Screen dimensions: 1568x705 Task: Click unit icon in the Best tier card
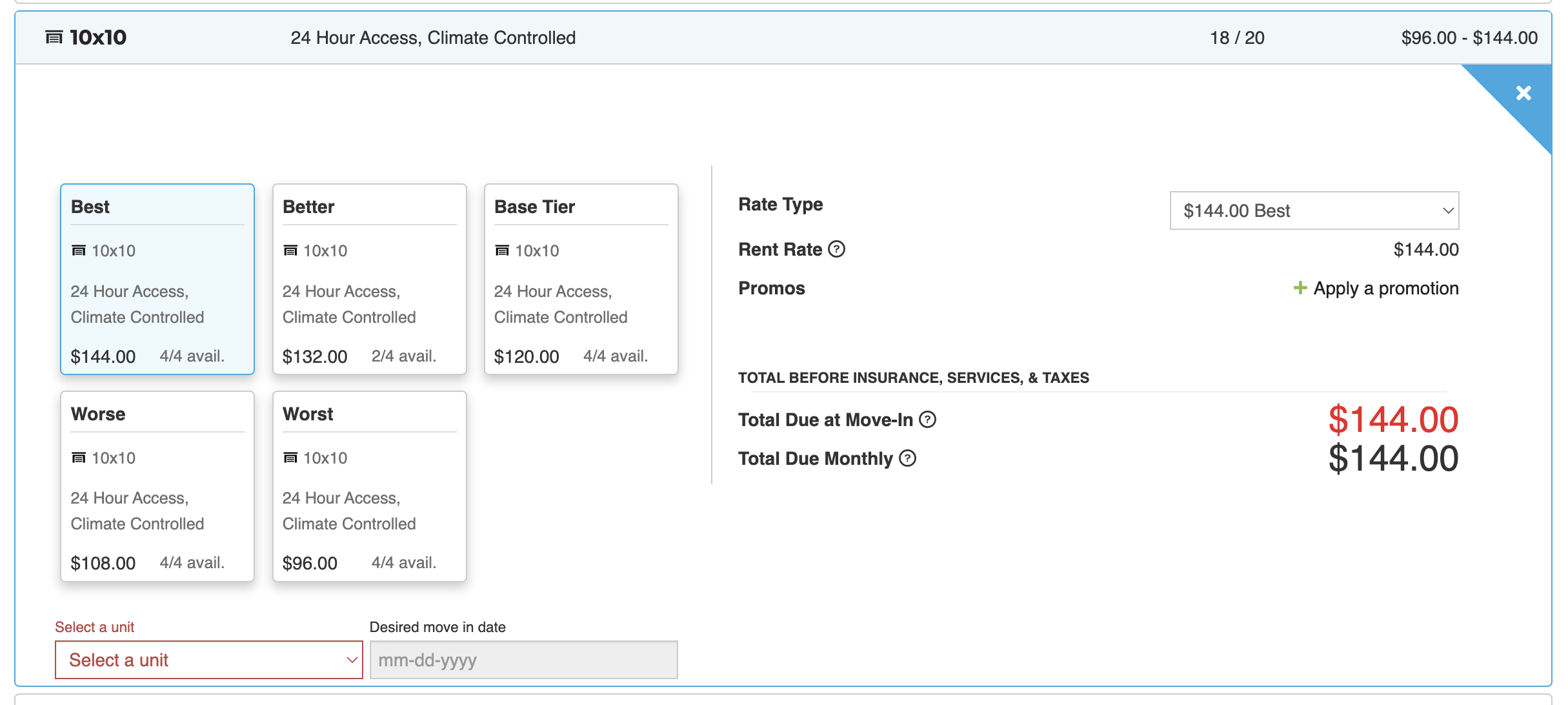[x=79, y=250]
